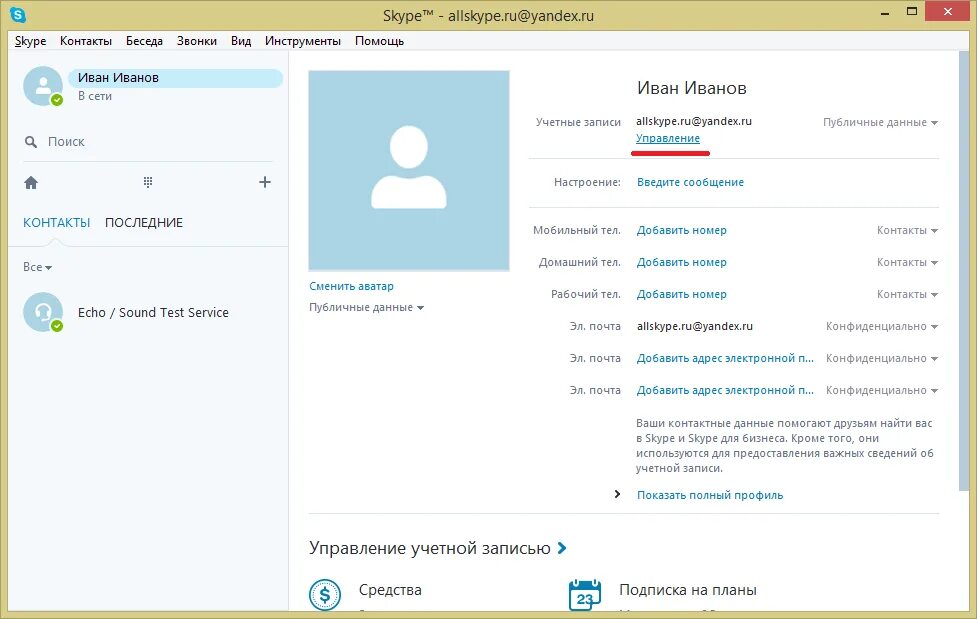Click Сменить аватар link
The image size is (977, 619).
coord(351,286)
